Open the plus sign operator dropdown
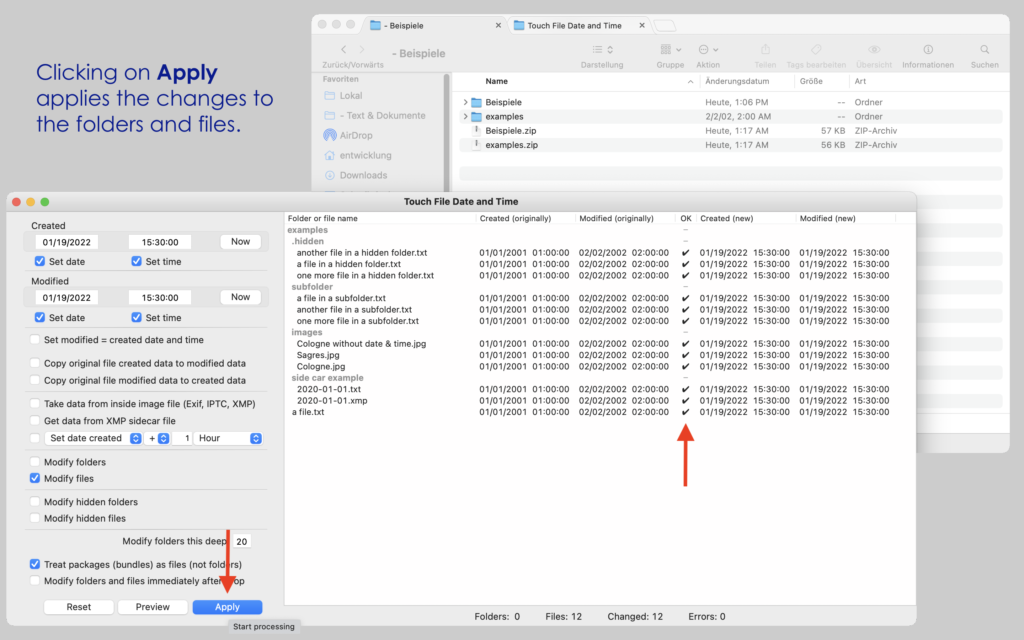The image size is (1024, 640). (x=158, y=438)
